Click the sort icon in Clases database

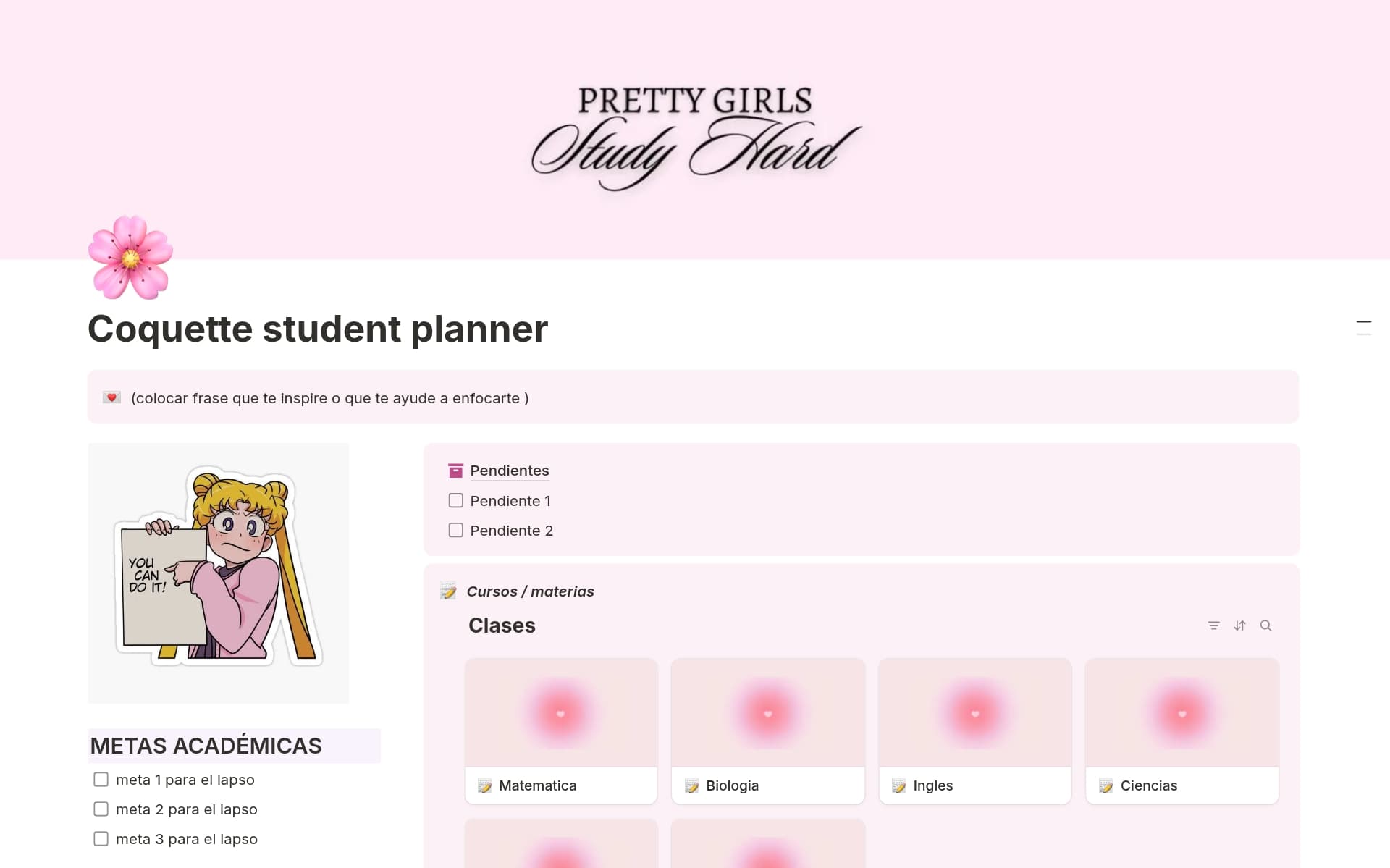1239,625
